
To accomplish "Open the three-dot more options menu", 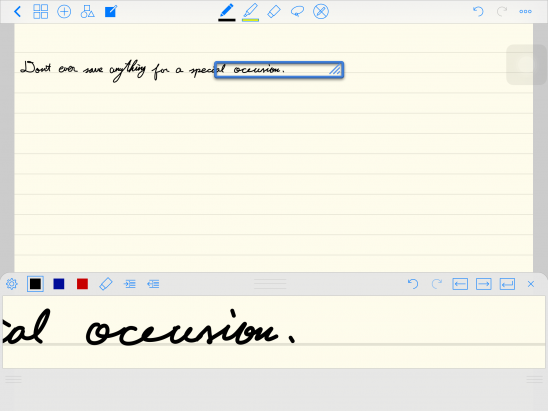I will (525, 12).
